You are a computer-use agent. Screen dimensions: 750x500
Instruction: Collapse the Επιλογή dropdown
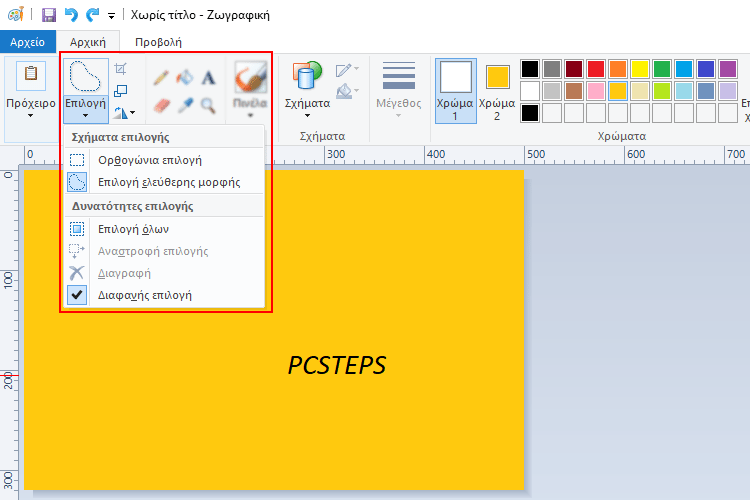[x=86, y=109]
